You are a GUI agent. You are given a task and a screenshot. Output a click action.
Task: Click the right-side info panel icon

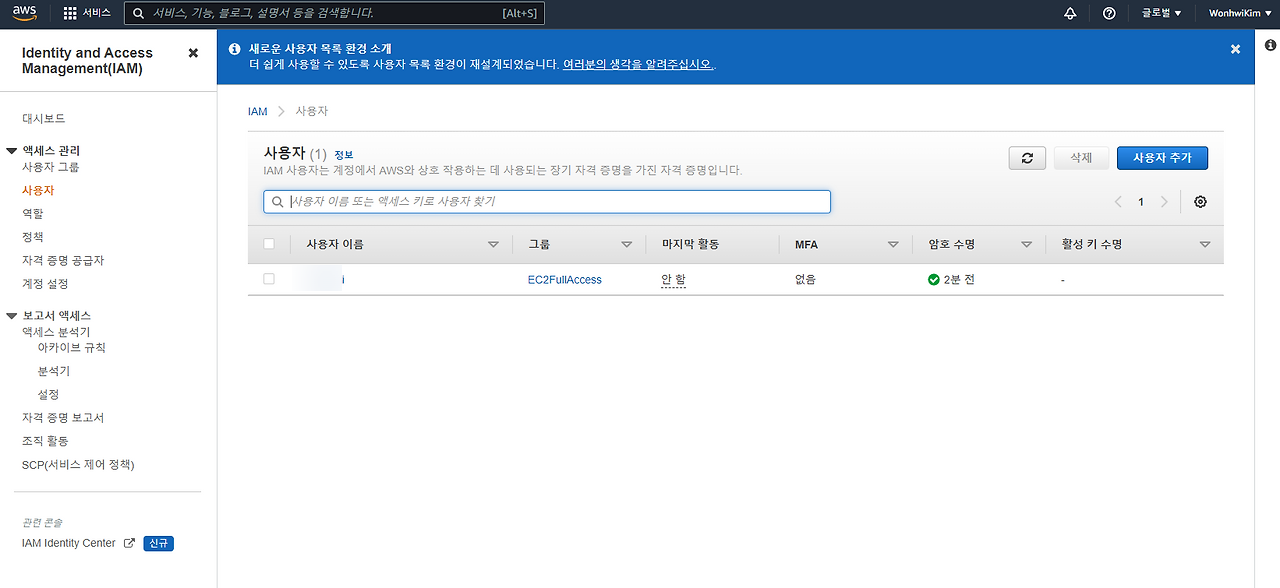[x=1270, y=45]
